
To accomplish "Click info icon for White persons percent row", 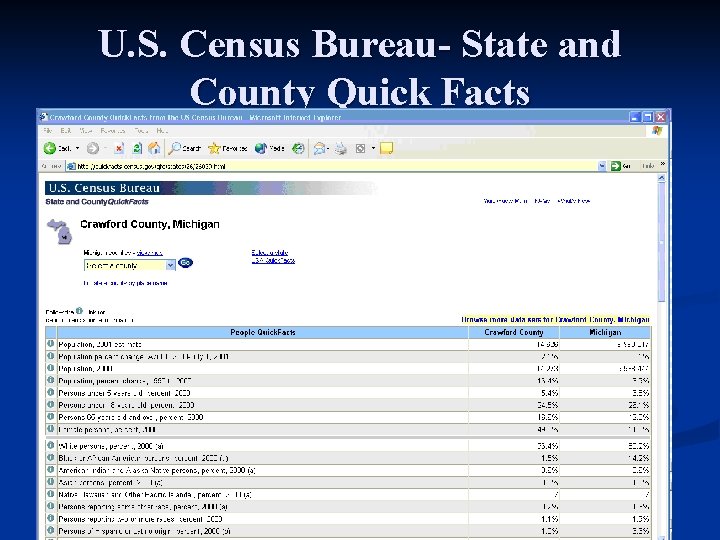I will (51, 445).
